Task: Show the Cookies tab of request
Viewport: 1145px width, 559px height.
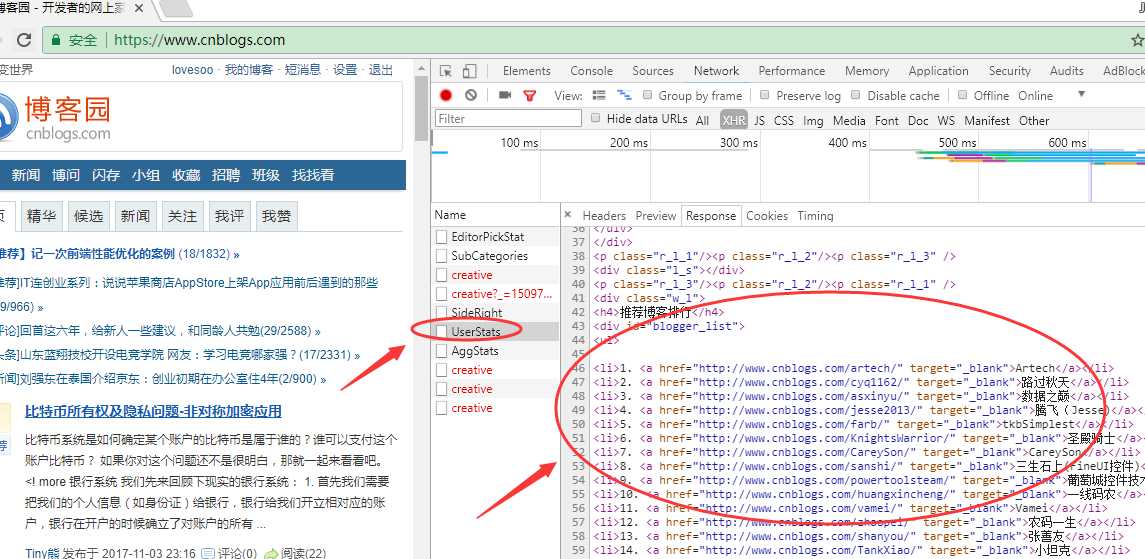Action: pyautogui.click(x=767, y=215)
